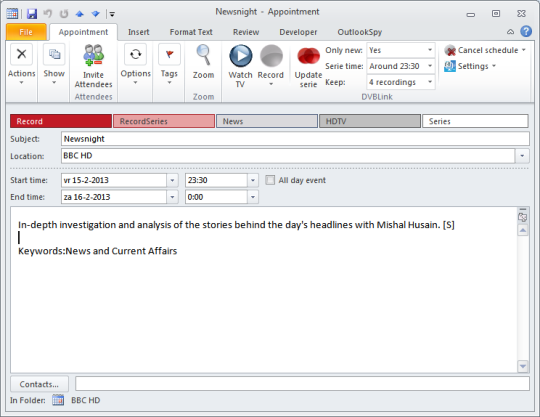
Task: Click the calendar icon in the title bar
Action: click(x=12, y=14)
